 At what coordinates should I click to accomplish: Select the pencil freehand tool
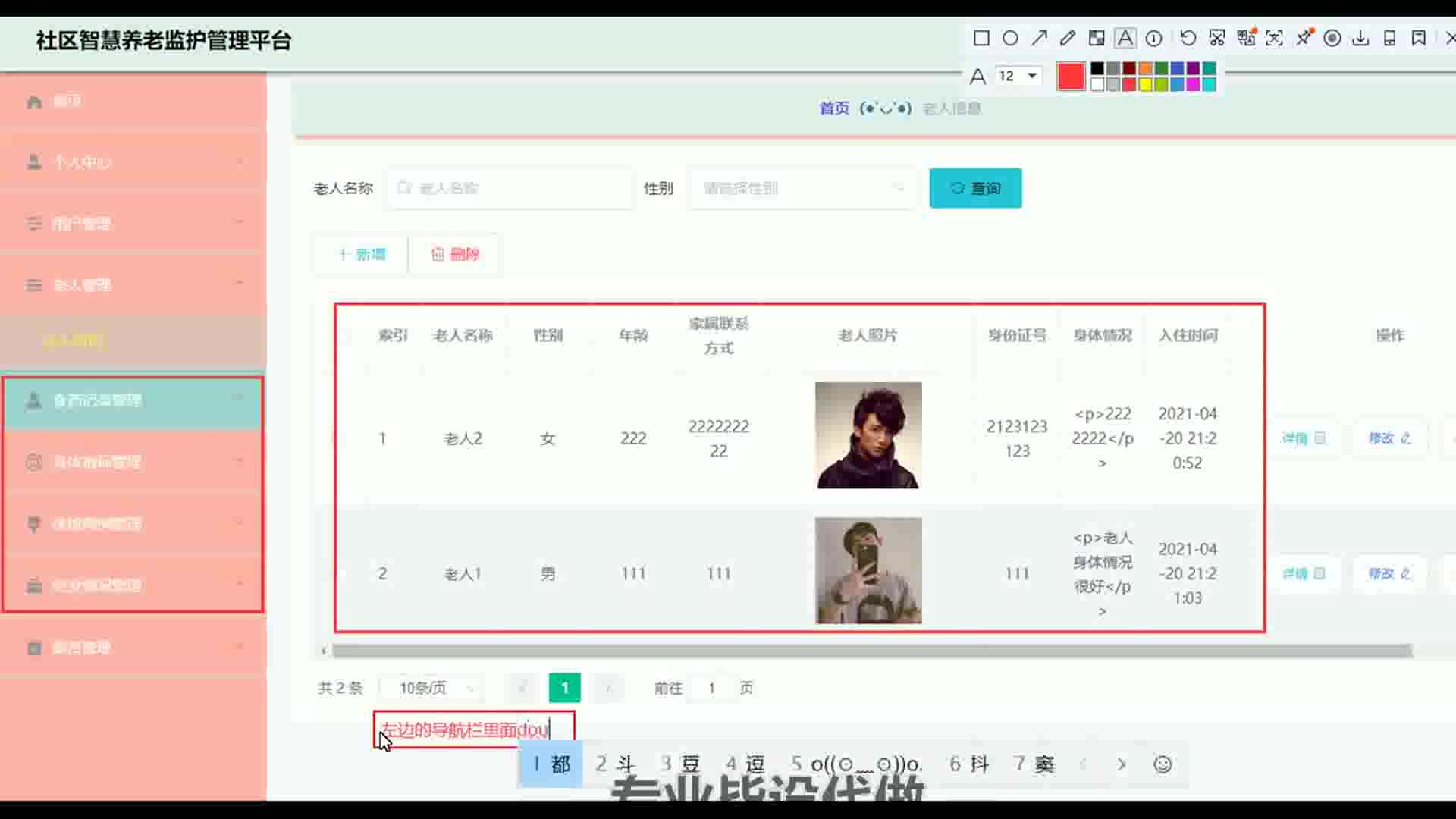(1068, 39)
